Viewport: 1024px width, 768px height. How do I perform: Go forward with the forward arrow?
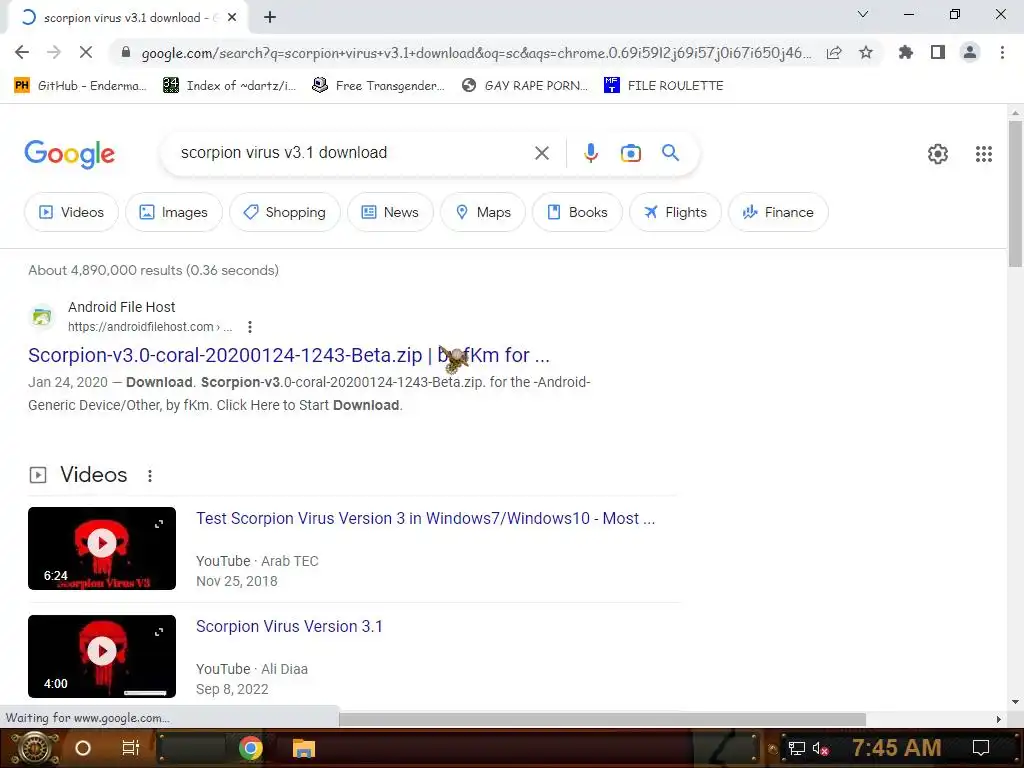point(54,52)
